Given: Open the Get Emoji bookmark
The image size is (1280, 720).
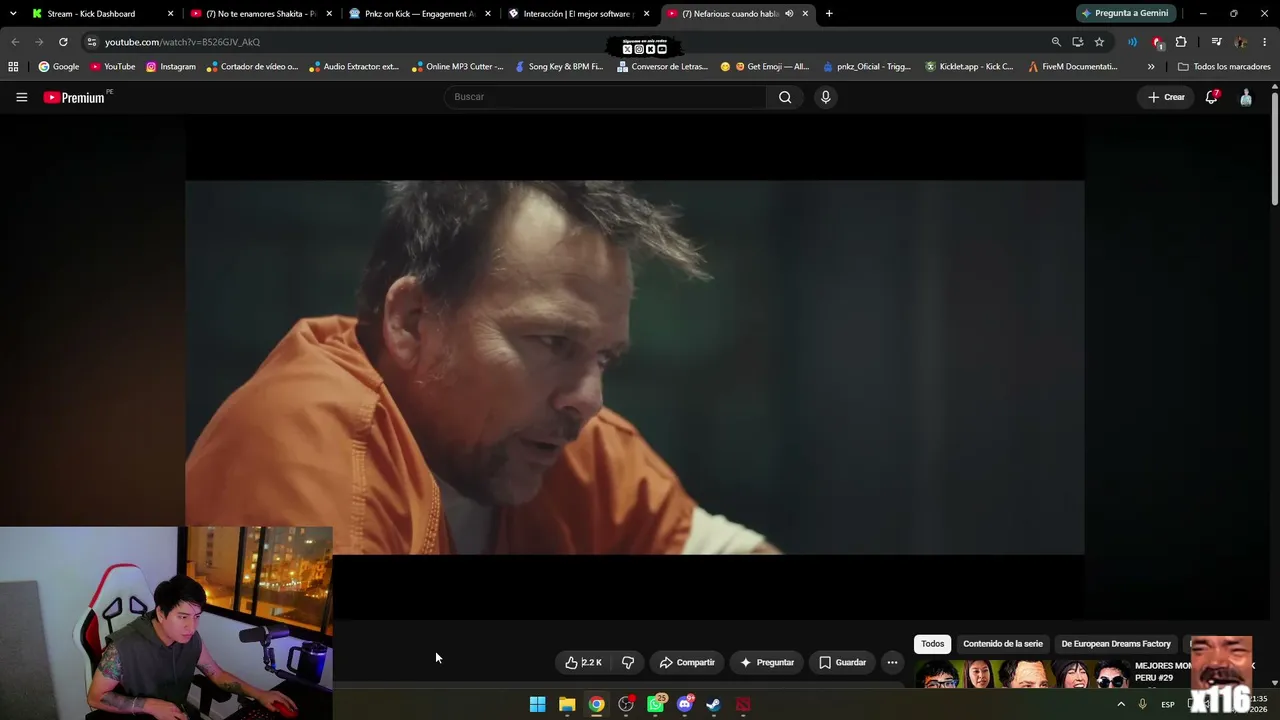Looking at the screenshot, I should pos(765,67).
